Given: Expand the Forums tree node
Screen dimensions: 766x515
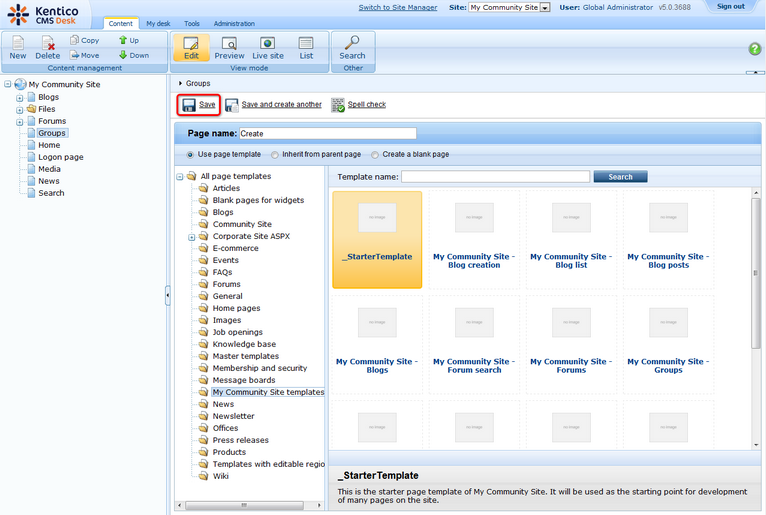Looking at the screenshot, I should tap(20, 122).
